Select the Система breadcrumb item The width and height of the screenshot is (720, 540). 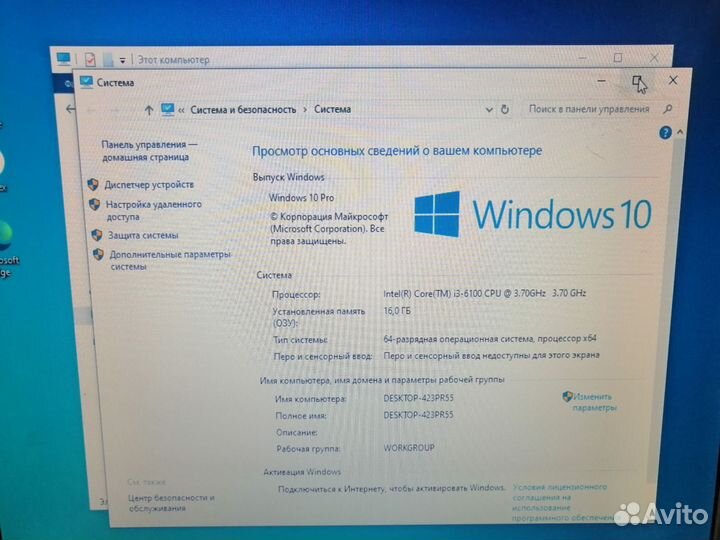point(332,109)
